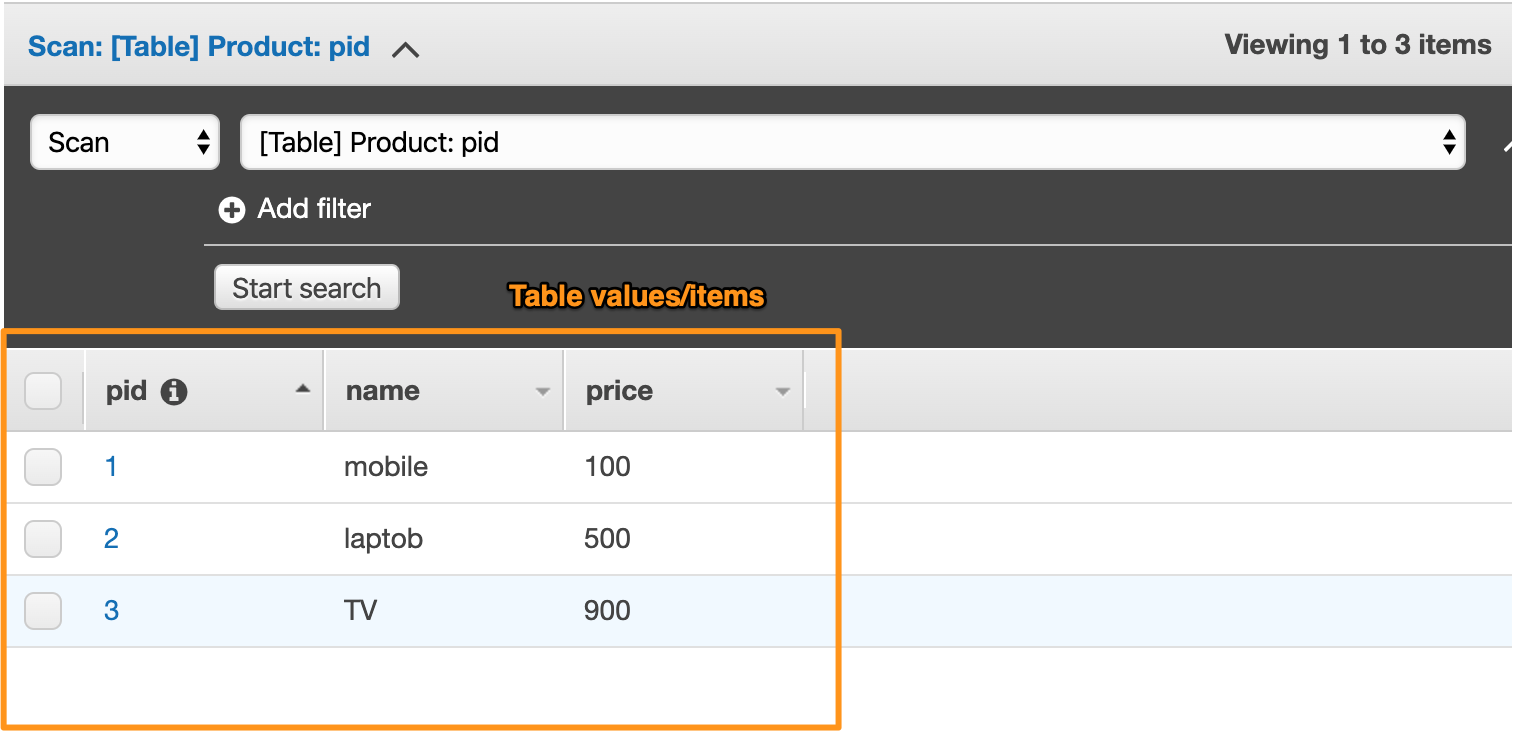
Task: Open item with pid 3
Action: tap(111, 611)
